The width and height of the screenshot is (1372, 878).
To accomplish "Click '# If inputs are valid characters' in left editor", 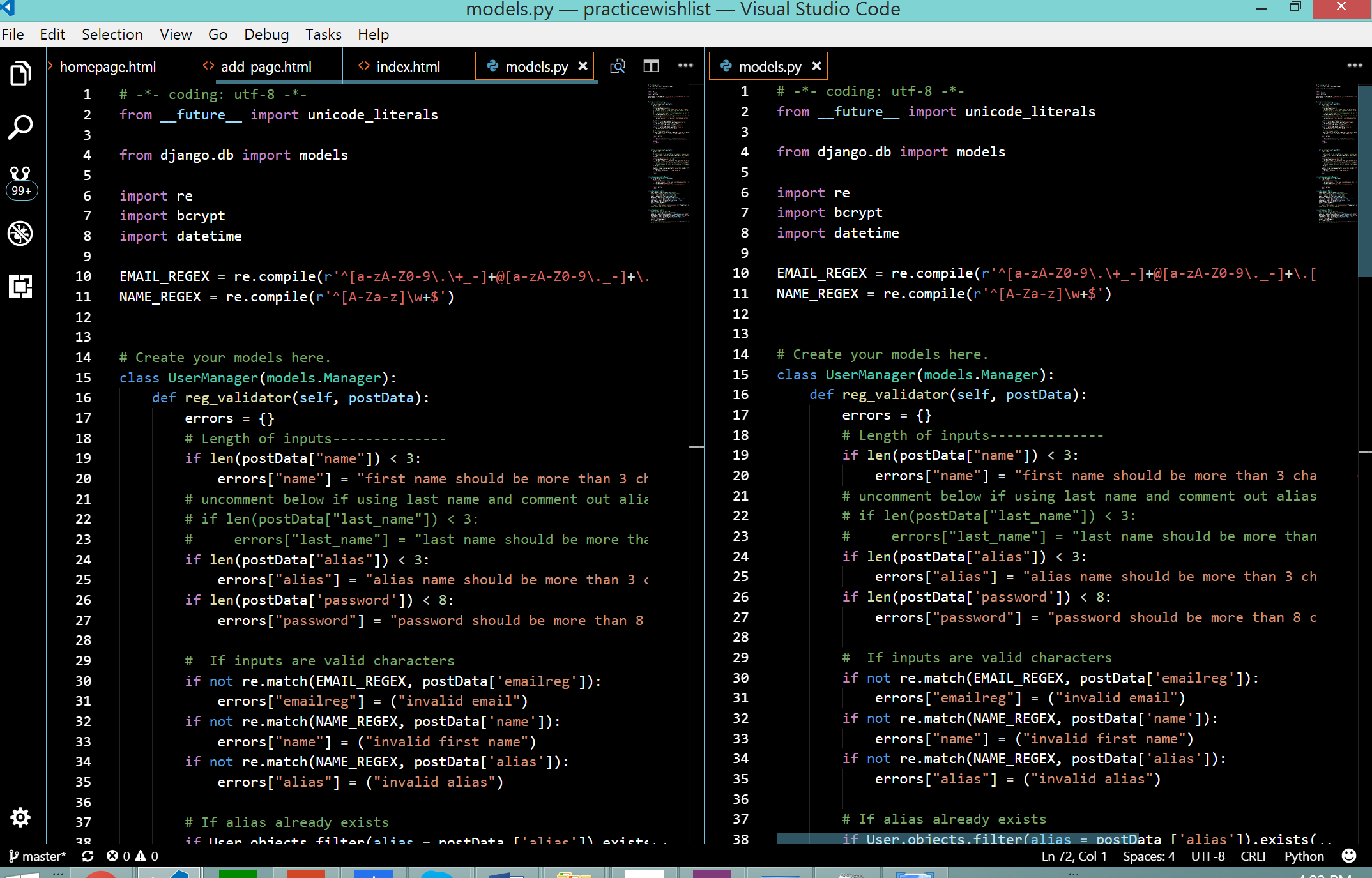I will coord(319,661).
